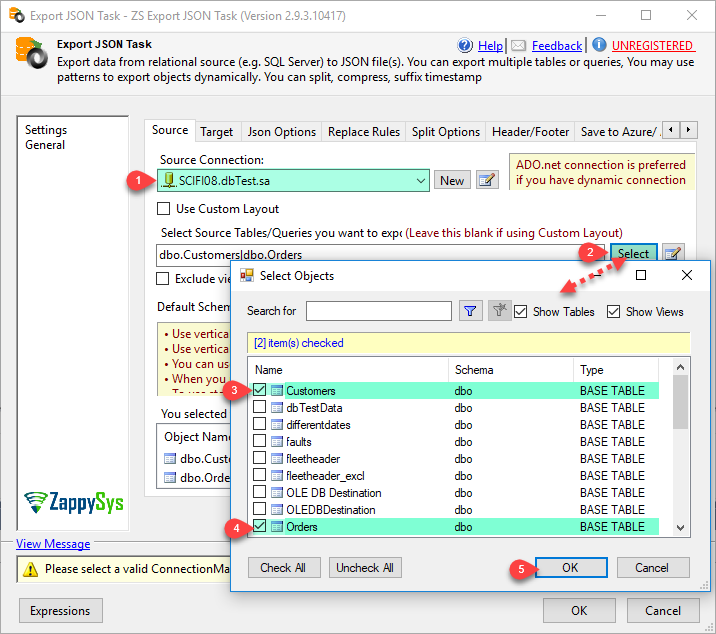Uncheck the Customers table checkbox
This screenshot has width=716, height=634.
tap(259, 390)
